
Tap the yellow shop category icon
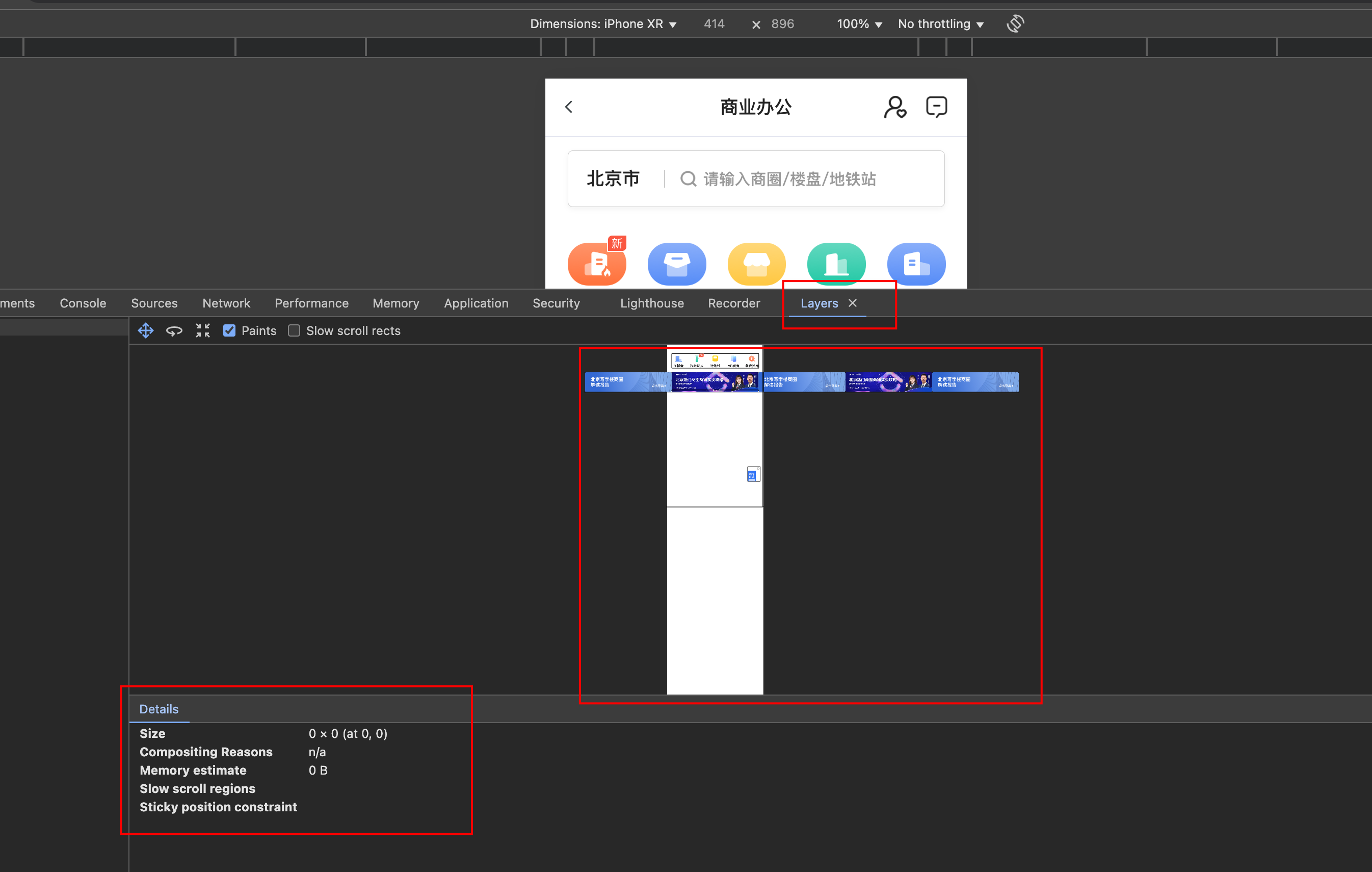[x=757, y=264]
